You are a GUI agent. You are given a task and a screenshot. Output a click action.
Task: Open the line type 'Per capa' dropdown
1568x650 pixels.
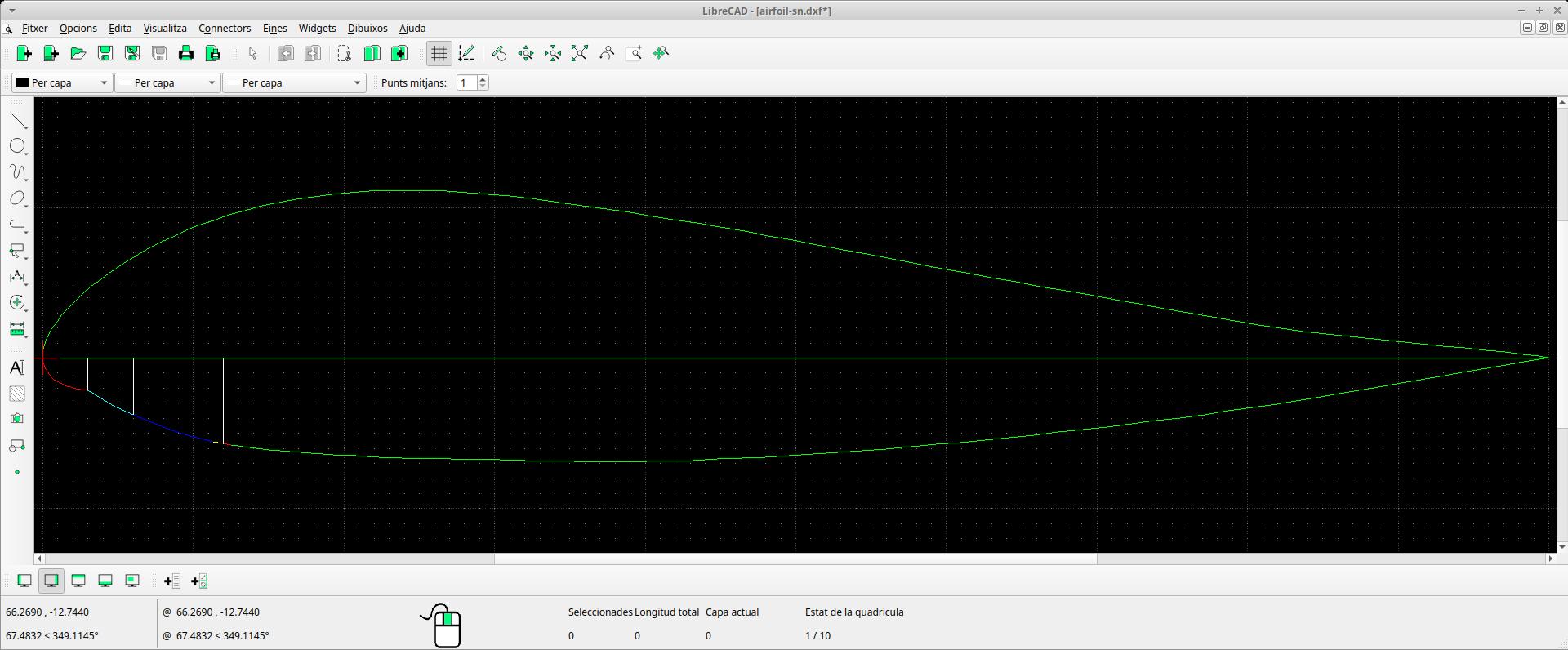(x=294, y=82)
